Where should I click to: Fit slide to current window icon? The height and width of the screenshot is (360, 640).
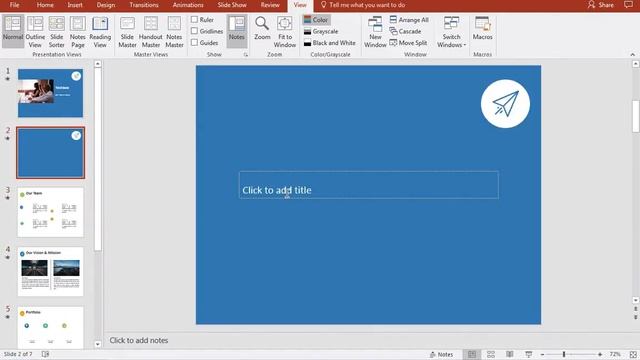[633, 354]
